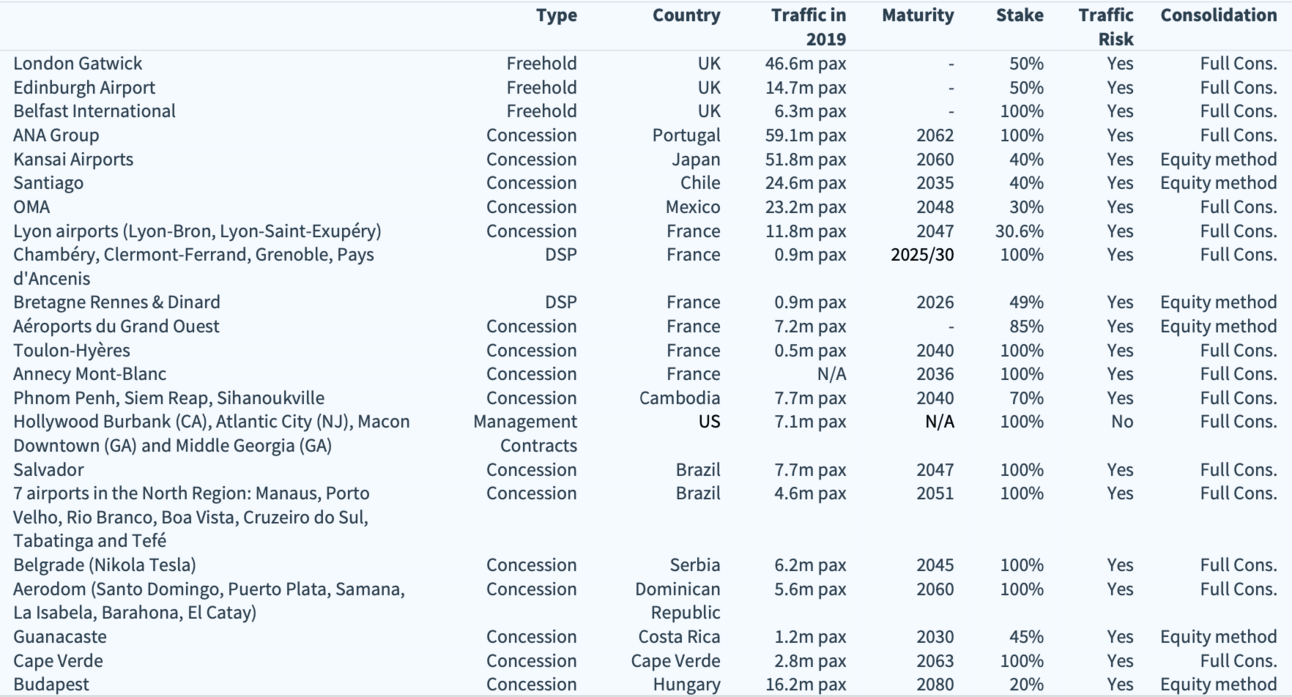Select the Maturity column header
1292x697 pixels.
point(918,16)
